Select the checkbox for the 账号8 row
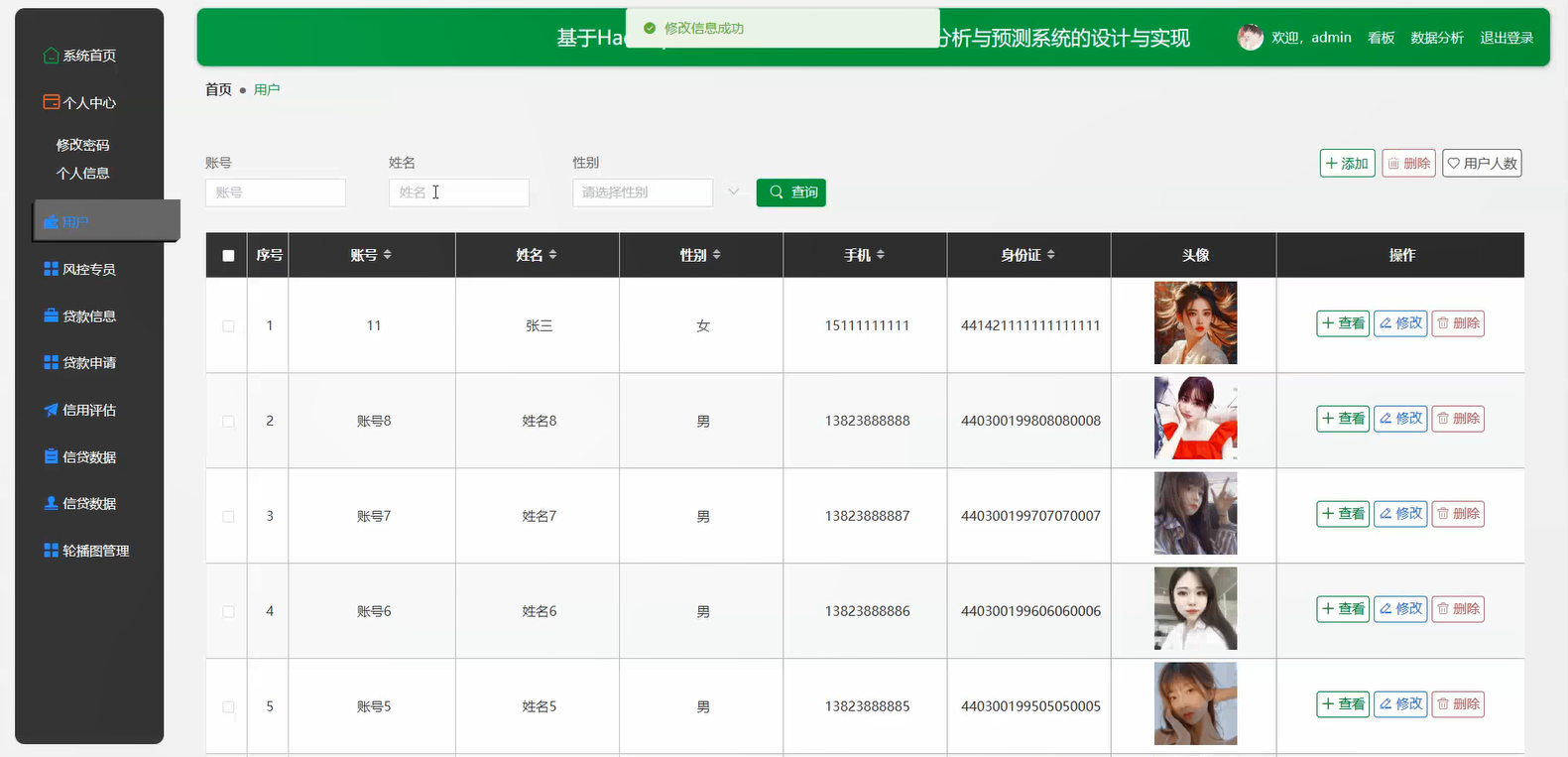 coord(228,421)
